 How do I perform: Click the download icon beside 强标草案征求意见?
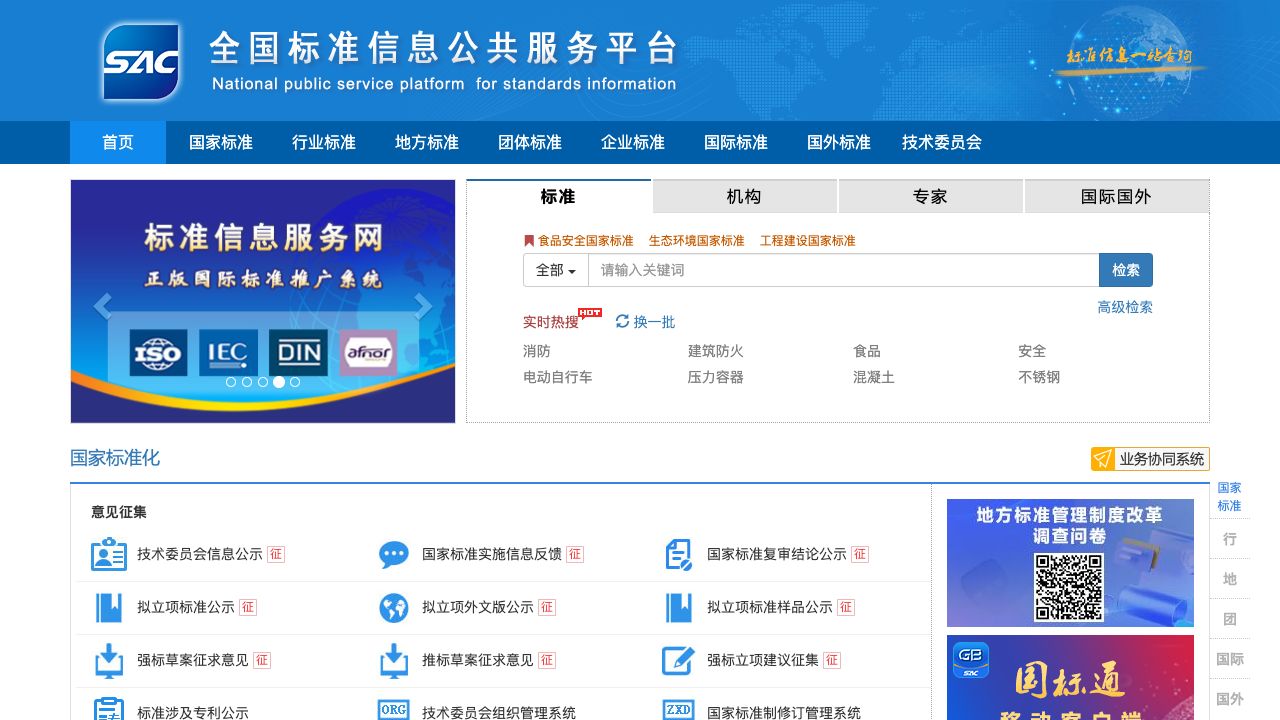(x=109, y=660)
